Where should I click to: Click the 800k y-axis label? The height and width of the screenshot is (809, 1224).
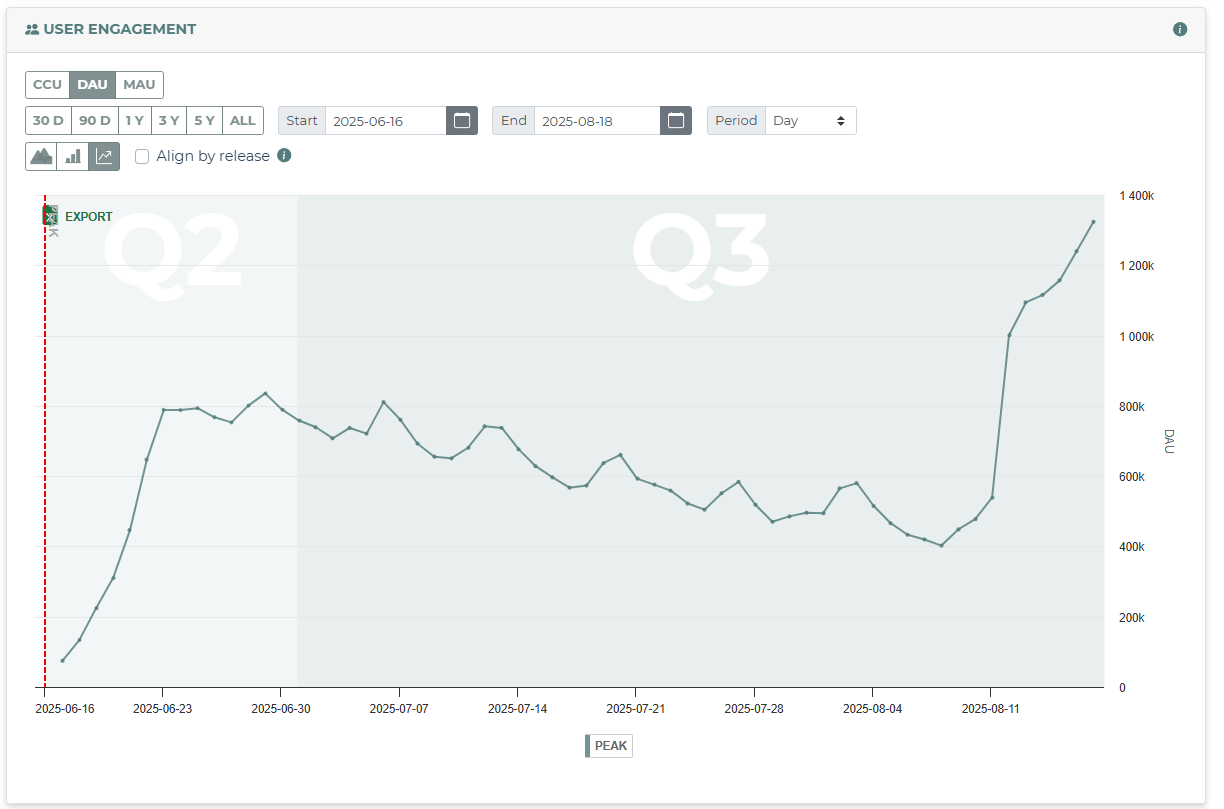coord(1132,407)
